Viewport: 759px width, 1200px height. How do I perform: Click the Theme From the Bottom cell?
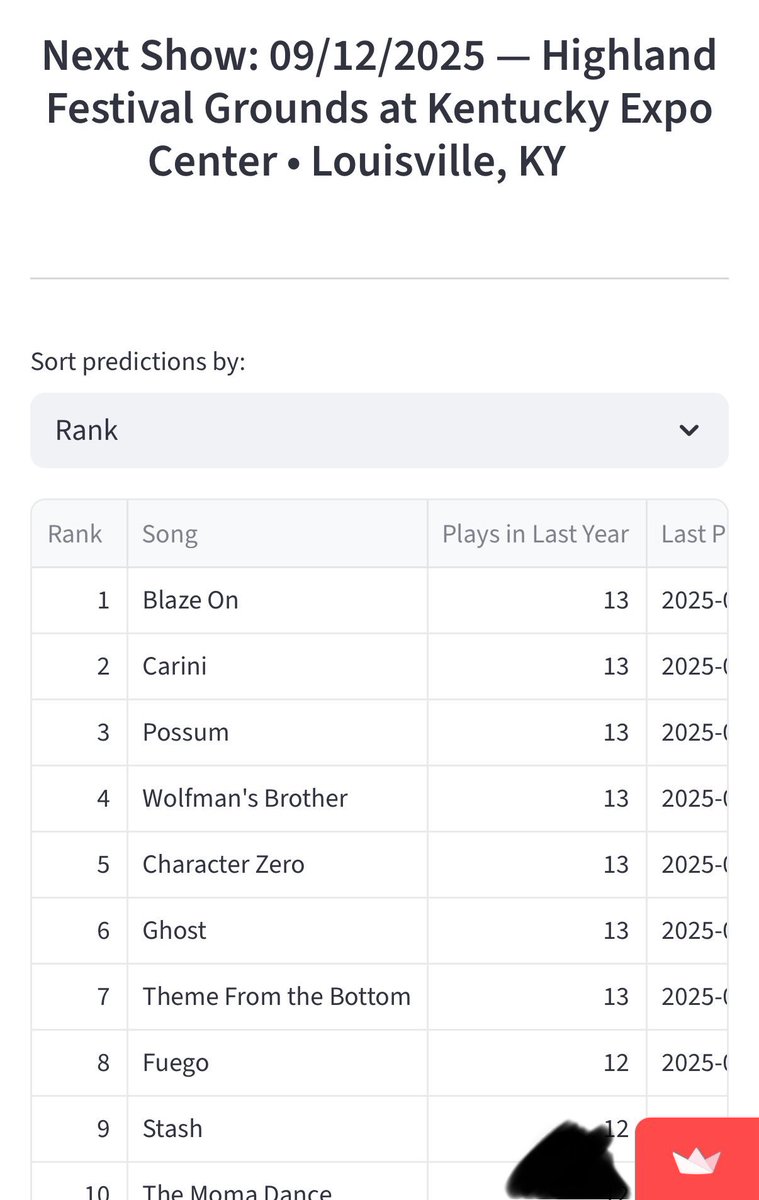[x=277, y=996]
